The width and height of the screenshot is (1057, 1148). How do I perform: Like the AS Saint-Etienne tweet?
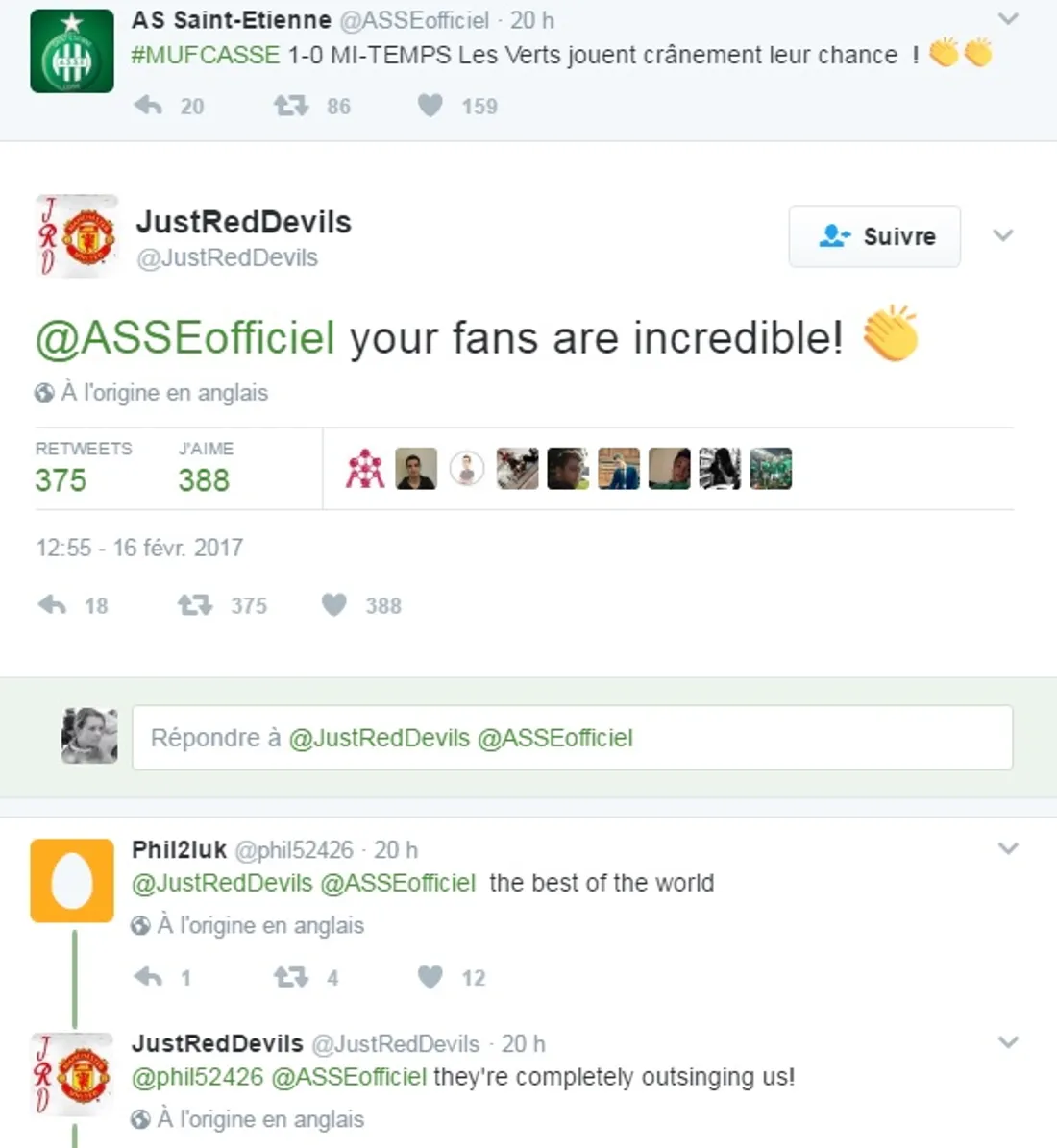(430, 106)
